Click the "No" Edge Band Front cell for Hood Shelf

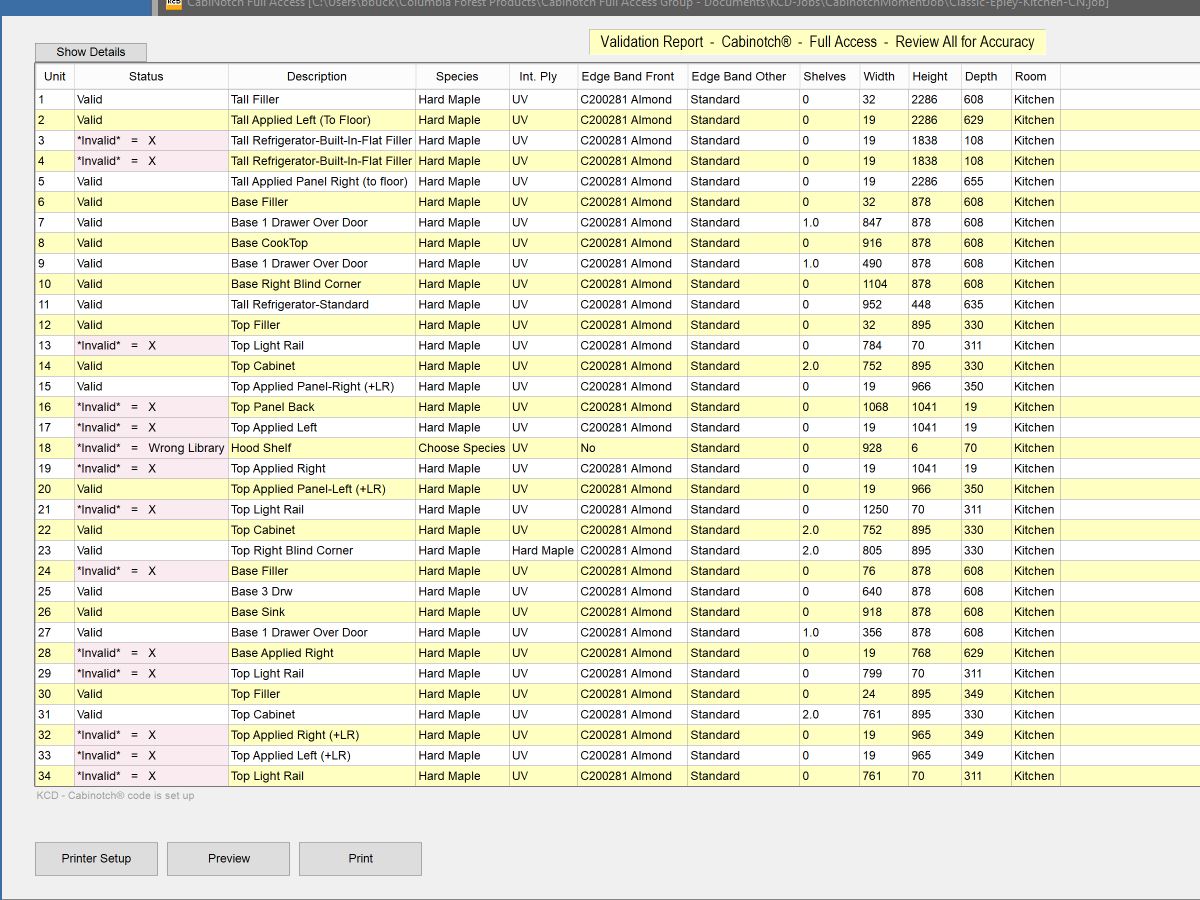(632, 448)
